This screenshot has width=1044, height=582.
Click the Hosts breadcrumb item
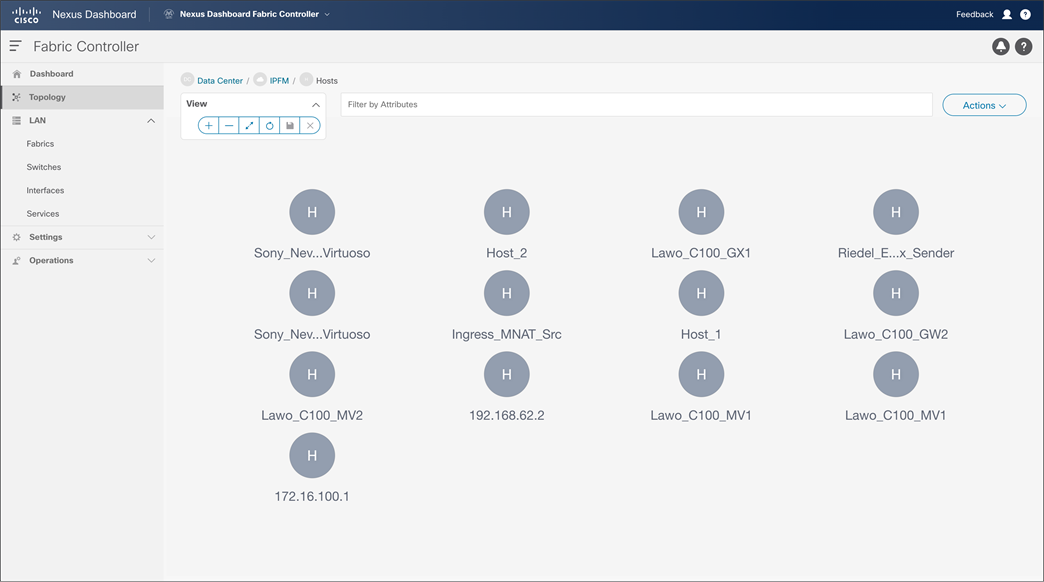pos(326,81)
